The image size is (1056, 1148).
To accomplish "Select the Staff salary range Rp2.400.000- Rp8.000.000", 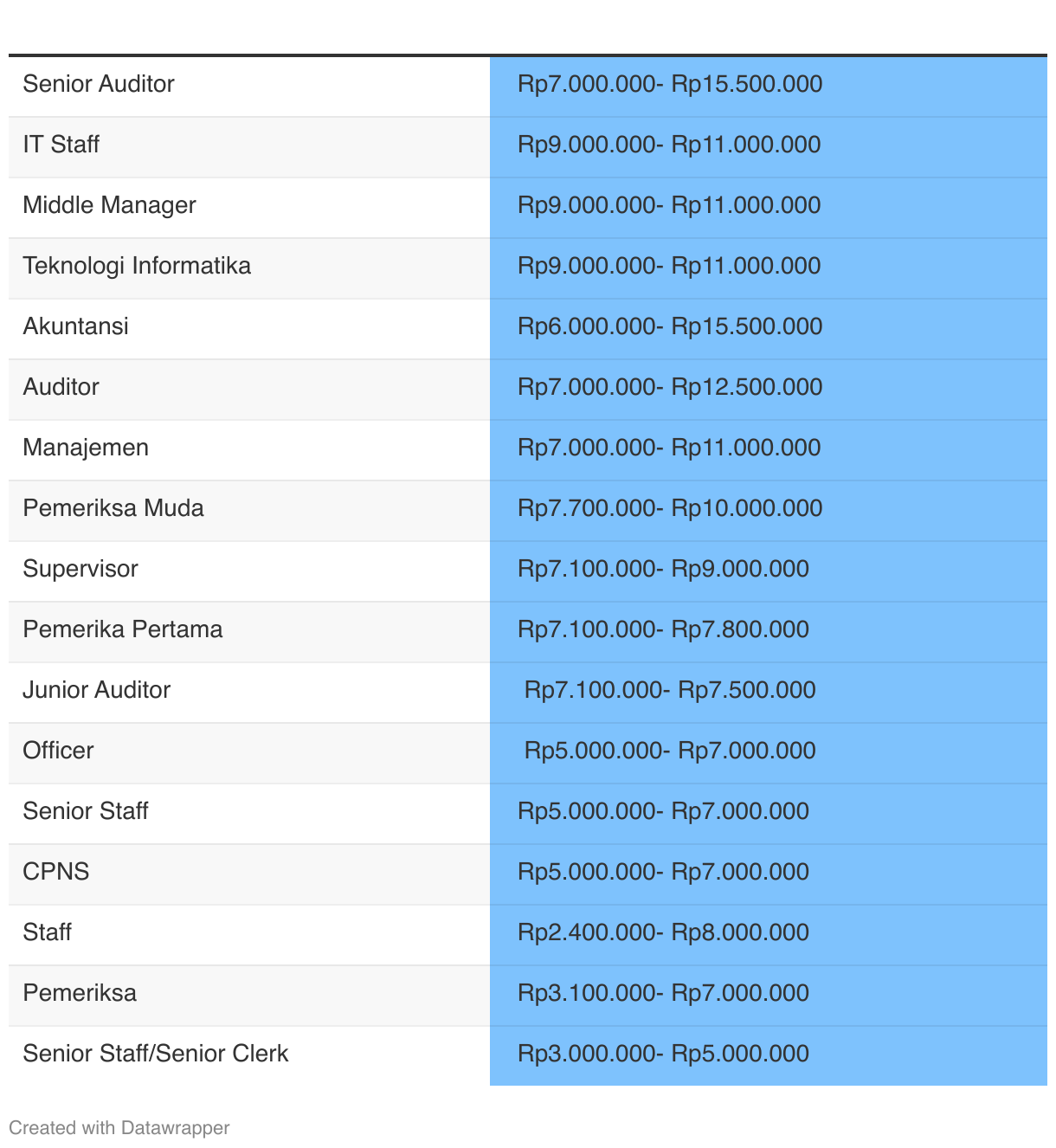I will tap(663, 932).
